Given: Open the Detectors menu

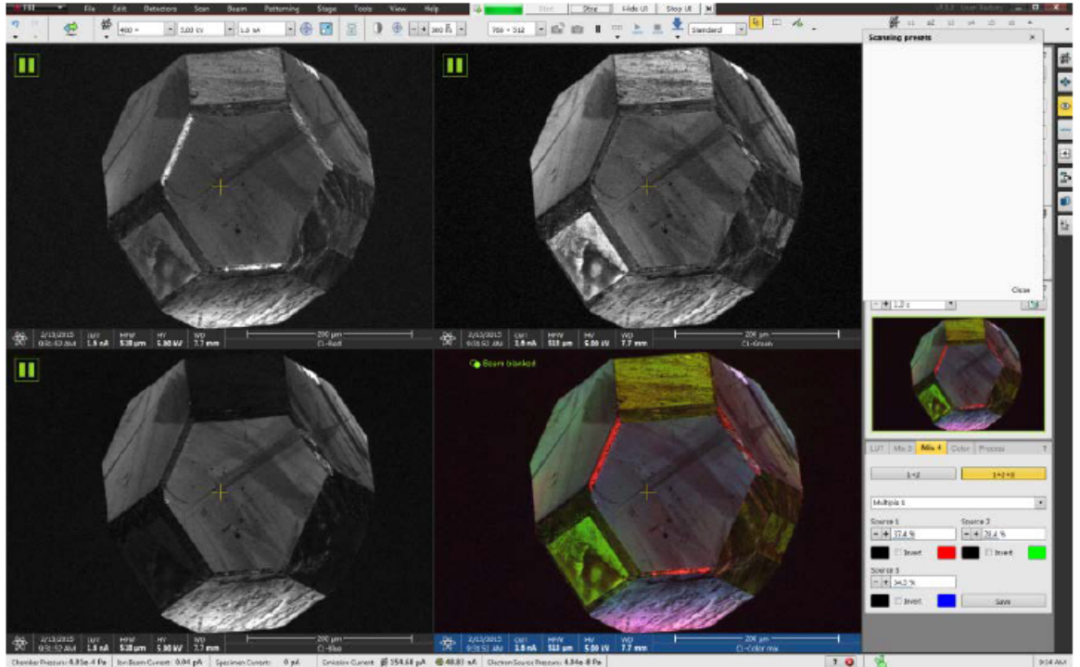Looking at the screenshot, I should [160, 9].
